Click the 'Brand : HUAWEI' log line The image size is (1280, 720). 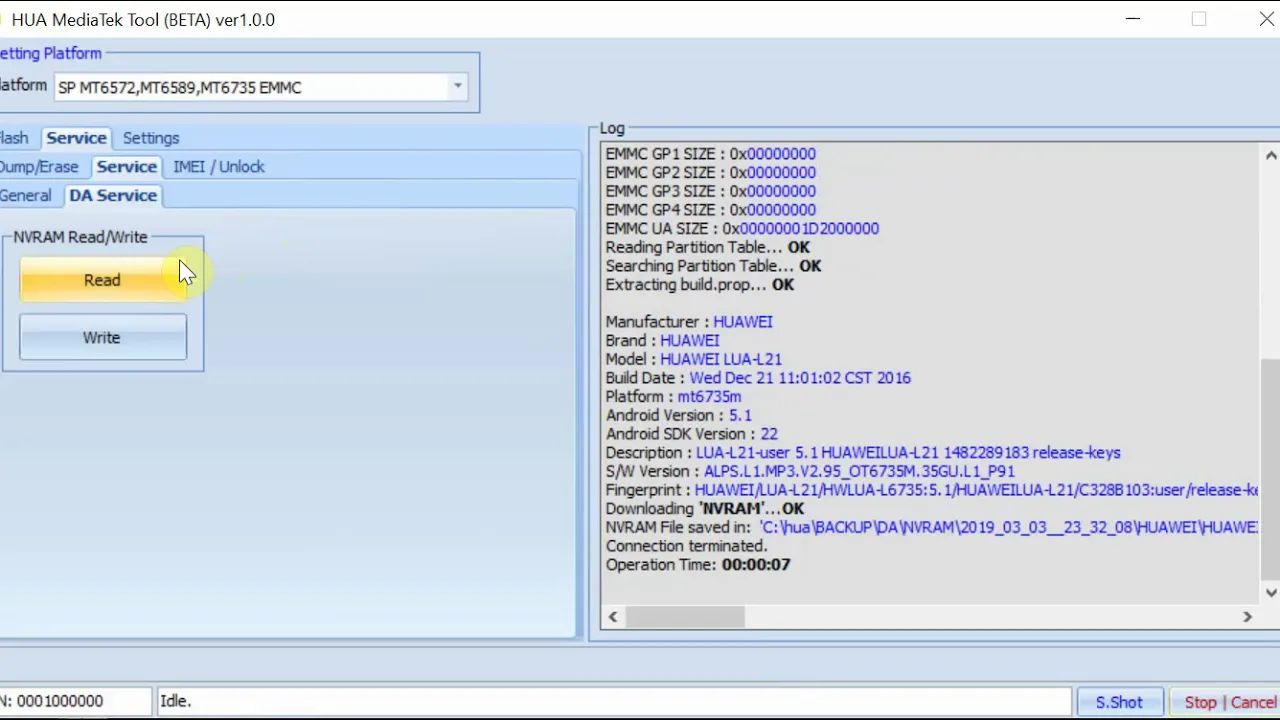click(662, 341)
